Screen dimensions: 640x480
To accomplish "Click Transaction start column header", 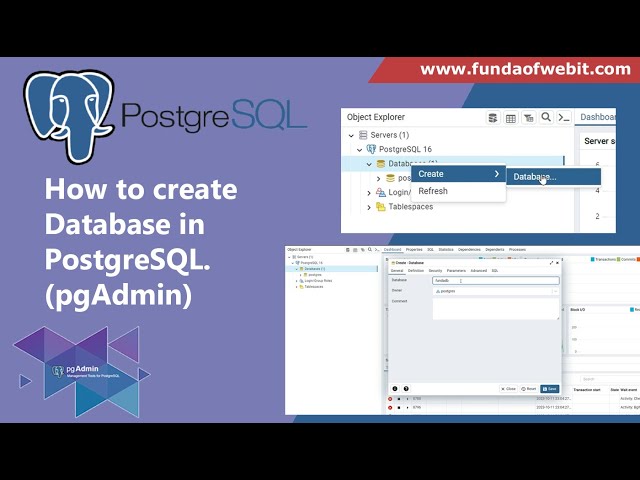I will (587, 390).
